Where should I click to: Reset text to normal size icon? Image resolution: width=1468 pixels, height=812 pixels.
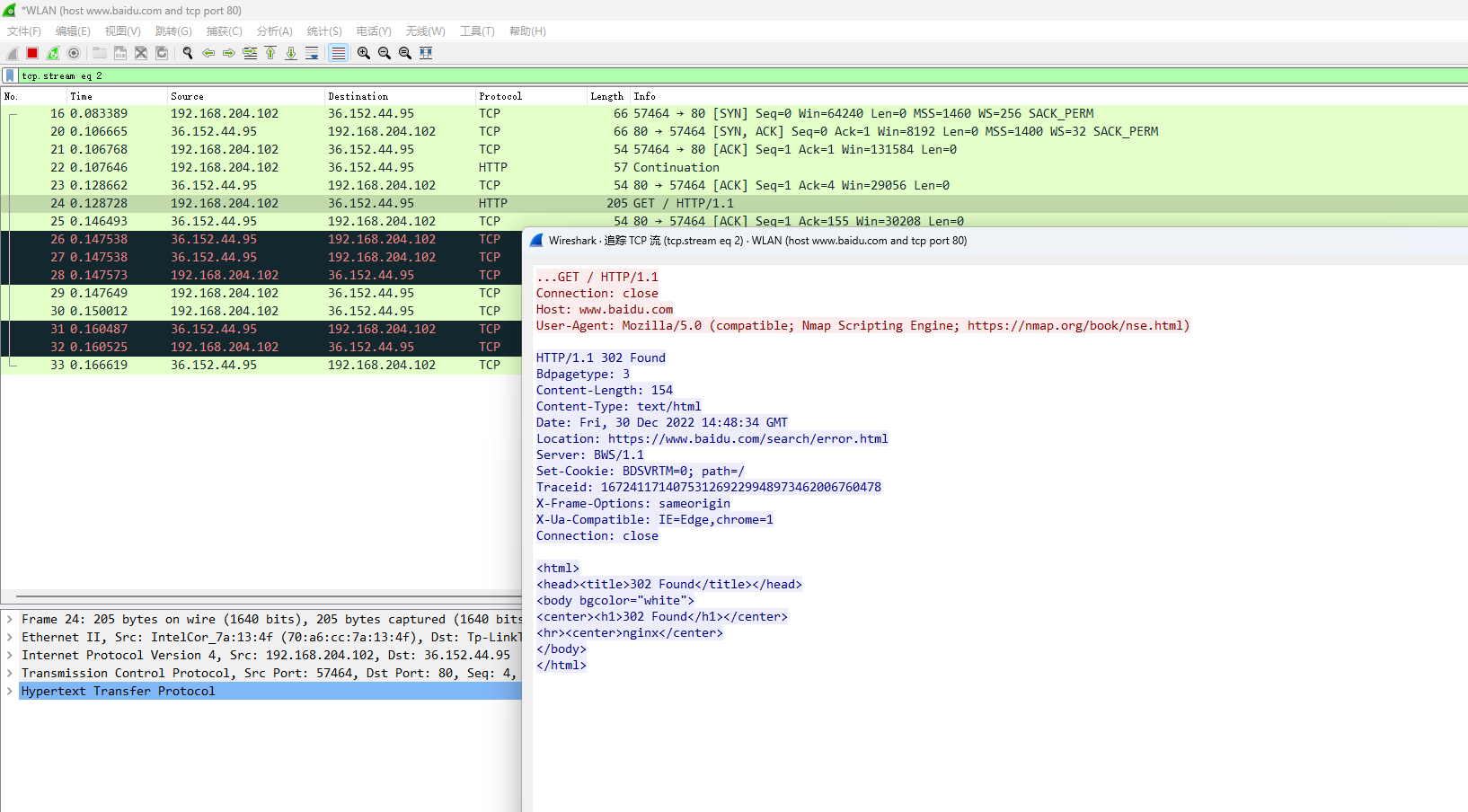(x=405, y=53)
